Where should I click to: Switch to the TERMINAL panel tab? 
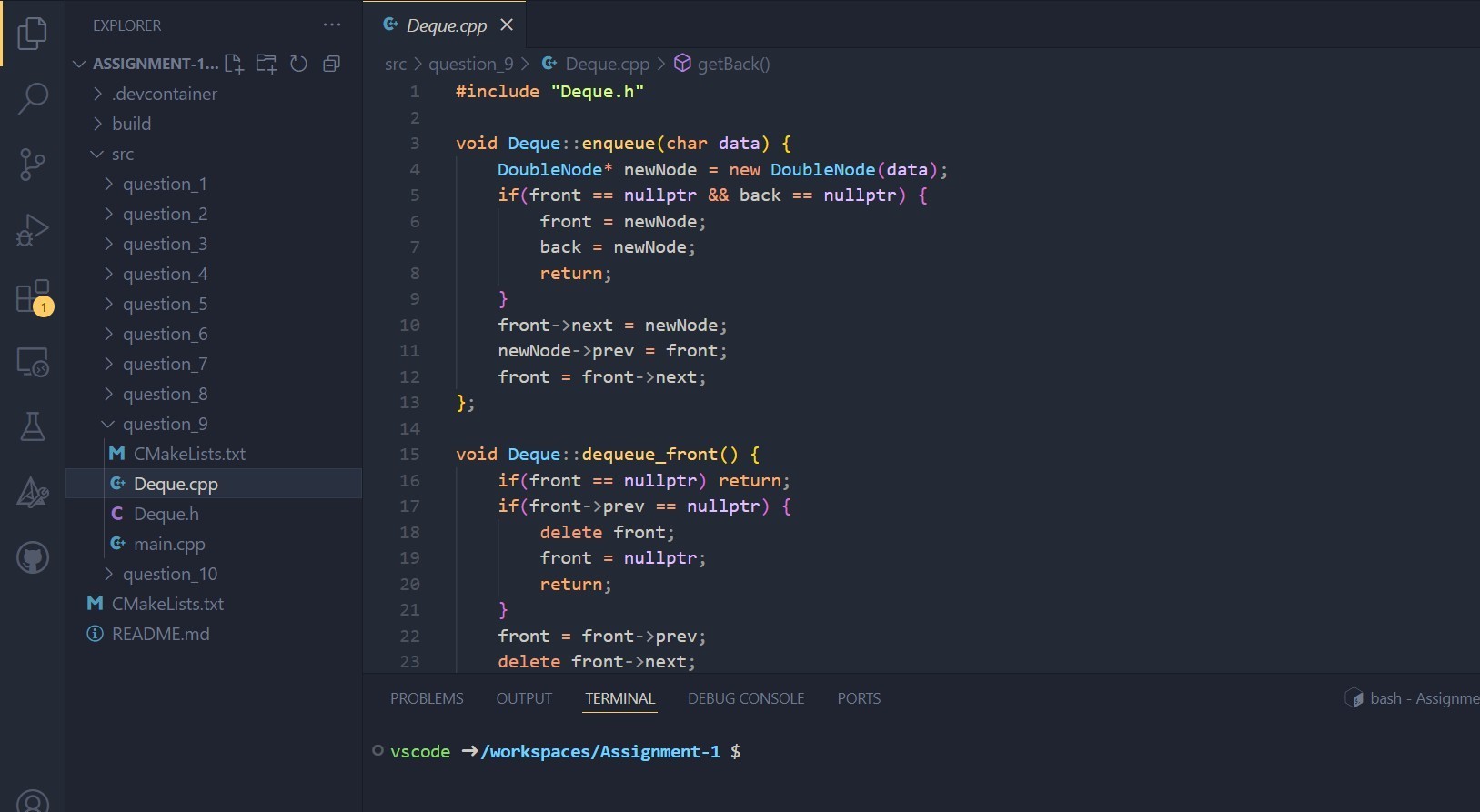619,698
